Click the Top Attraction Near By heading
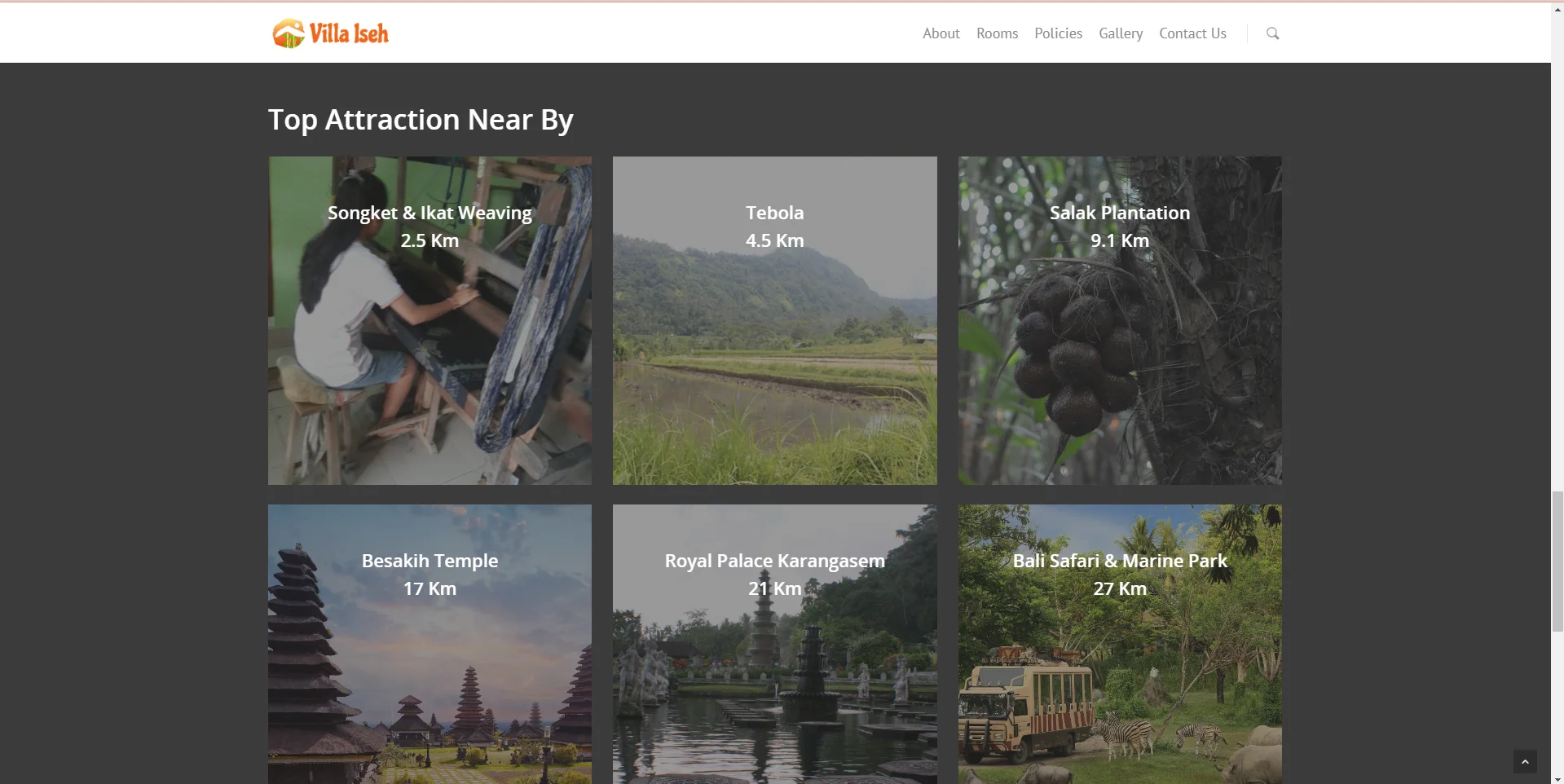The image size is (1564, 784). click(x=421, y=120)
